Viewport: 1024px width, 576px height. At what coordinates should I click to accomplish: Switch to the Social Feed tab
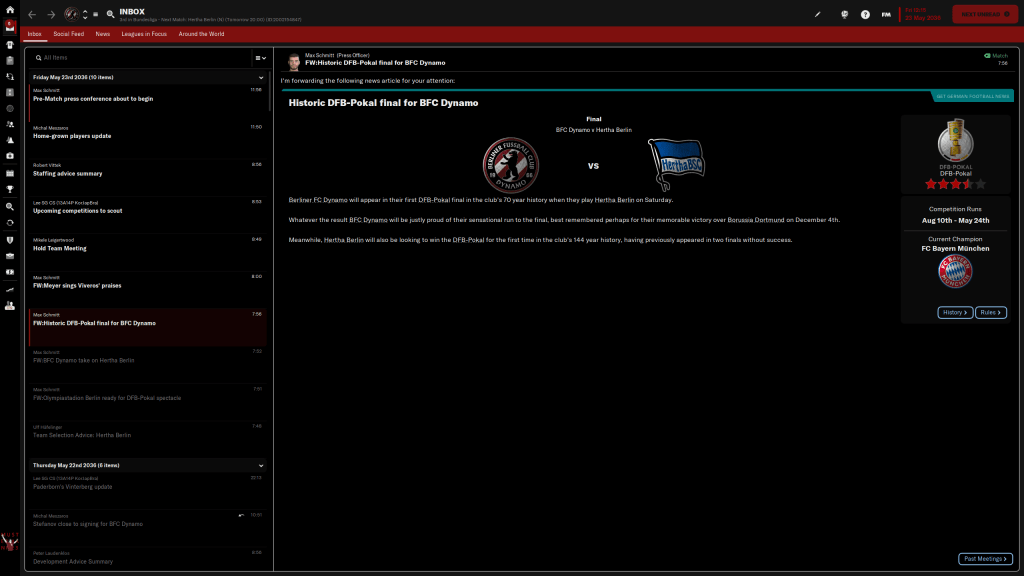click(x=69, y=34)
